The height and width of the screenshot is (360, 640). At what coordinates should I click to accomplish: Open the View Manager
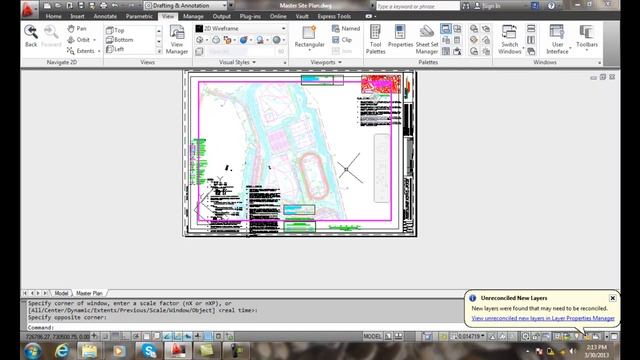(177, 40)
